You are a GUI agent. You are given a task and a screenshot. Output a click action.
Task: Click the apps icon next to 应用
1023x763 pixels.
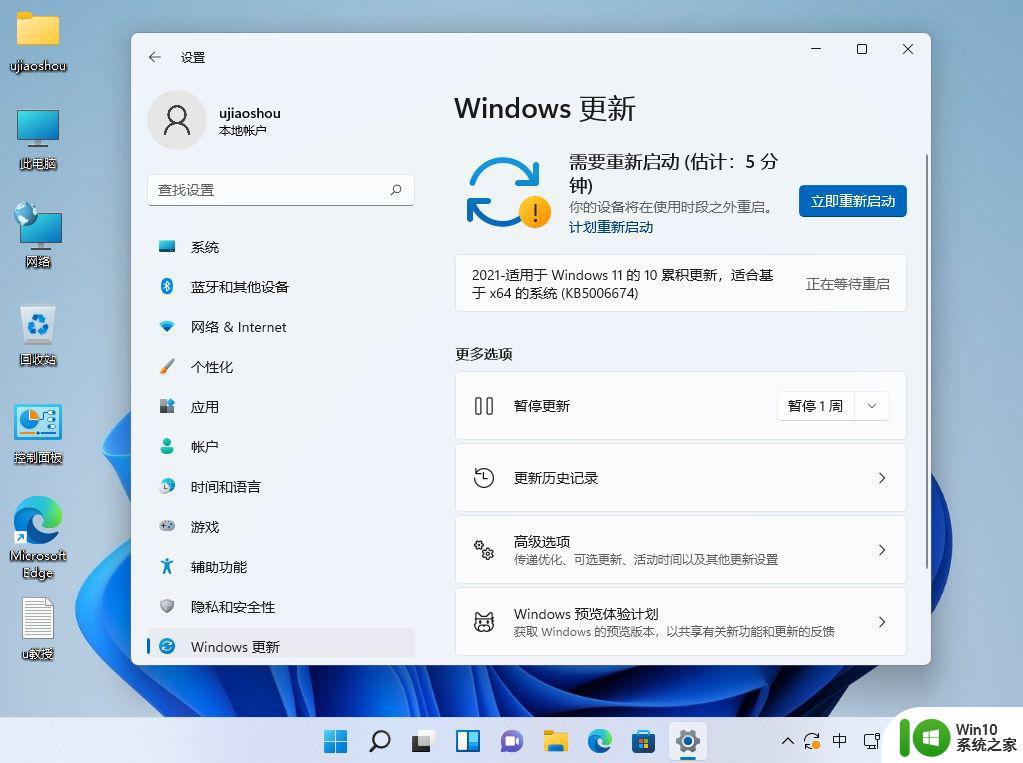[167, 406]
